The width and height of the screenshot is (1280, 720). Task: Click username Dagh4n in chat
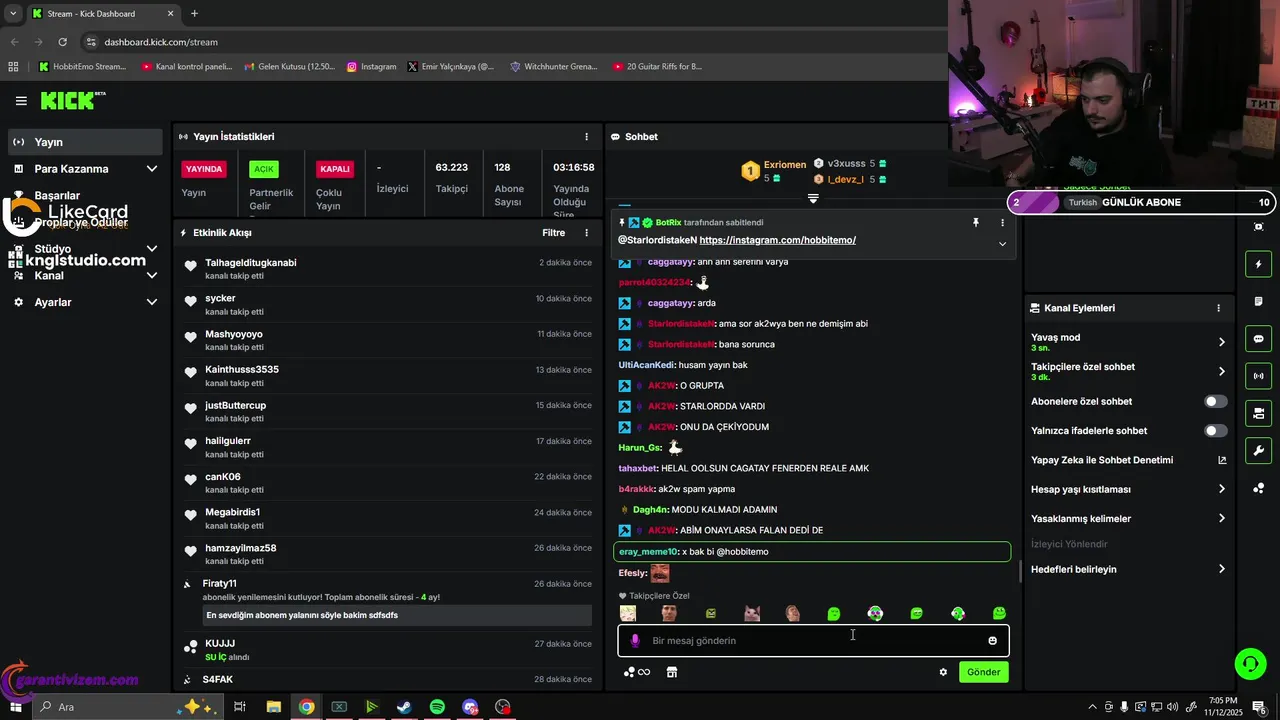click(649, 510)
